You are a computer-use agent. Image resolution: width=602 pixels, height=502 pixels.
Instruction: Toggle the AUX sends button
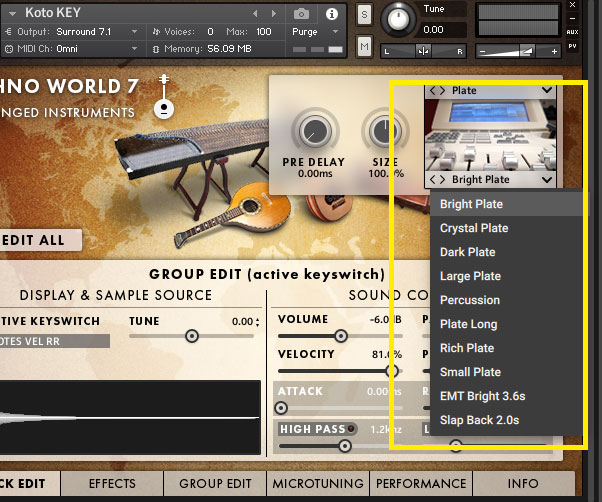[x=572, y=32]
